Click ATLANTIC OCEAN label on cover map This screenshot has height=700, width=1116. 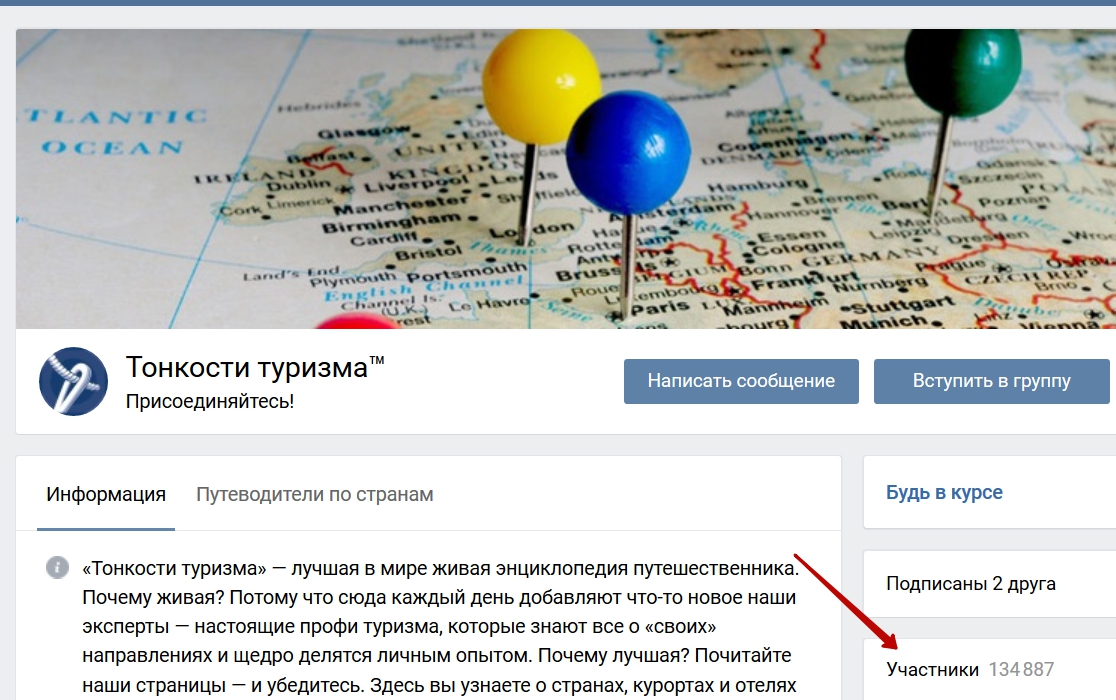coord(114,132)
